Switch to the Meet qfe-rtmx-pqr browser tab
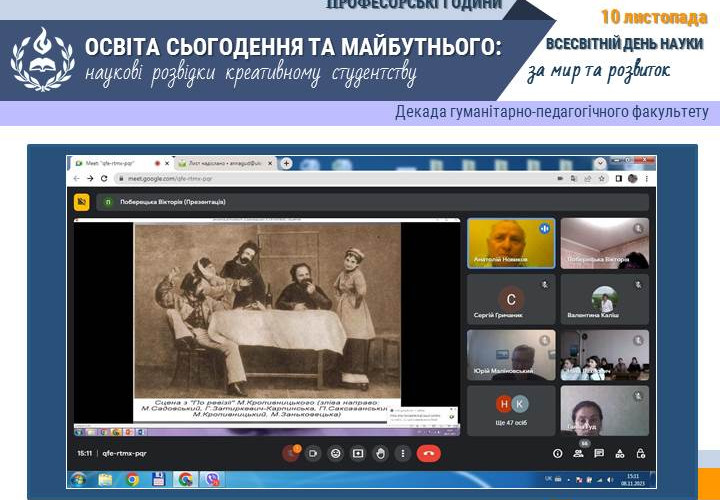The height and width of the screenshot is (500, 720). (x=119, y=163)
